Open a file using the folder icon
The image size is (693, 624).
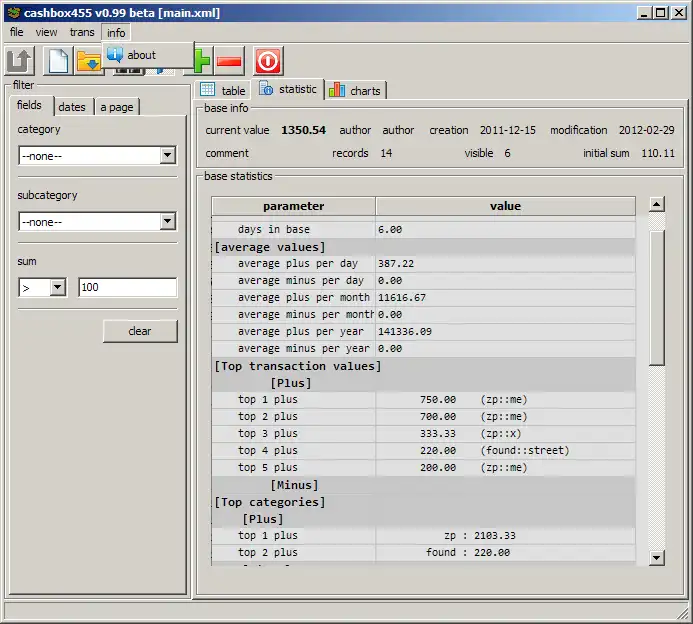click(x=88, y=61)
